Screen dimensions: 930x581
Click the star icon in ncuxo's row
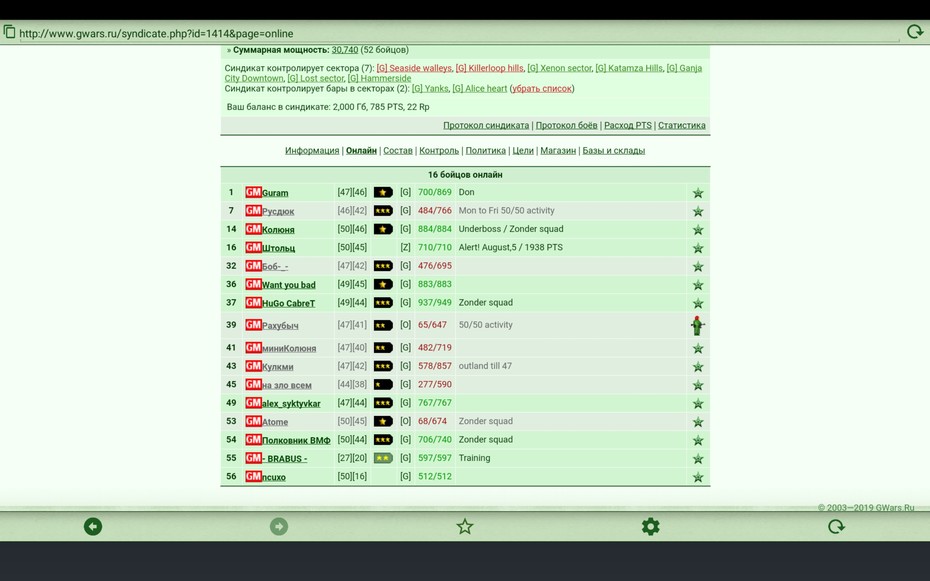pyautogui.click(x=698, y=477)
